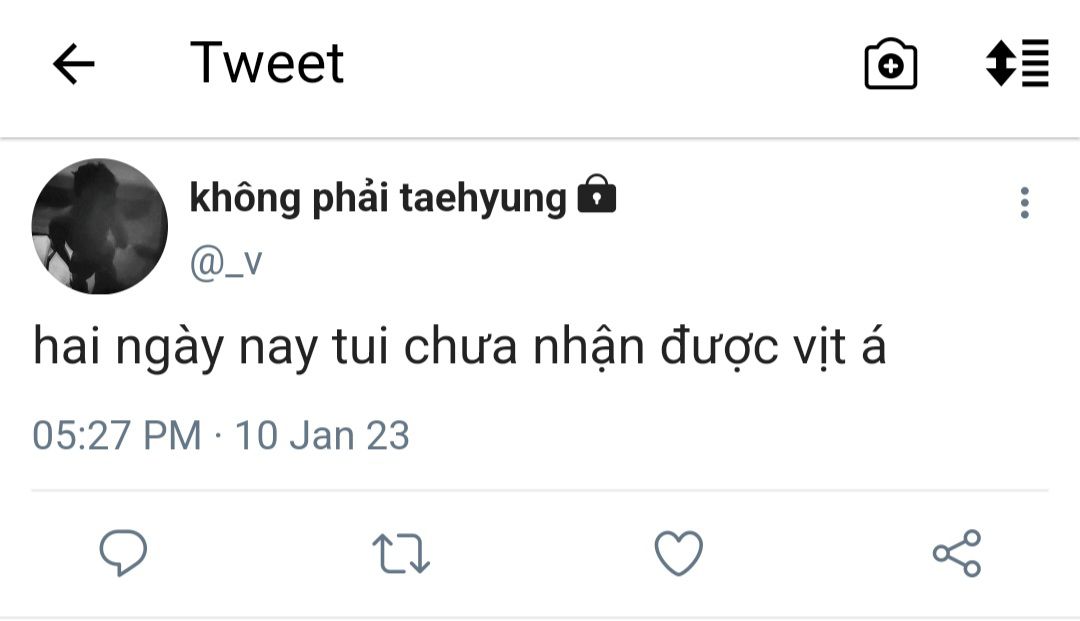Reply with the speech bubble icon
The image size is (1080, 621).
123,552
